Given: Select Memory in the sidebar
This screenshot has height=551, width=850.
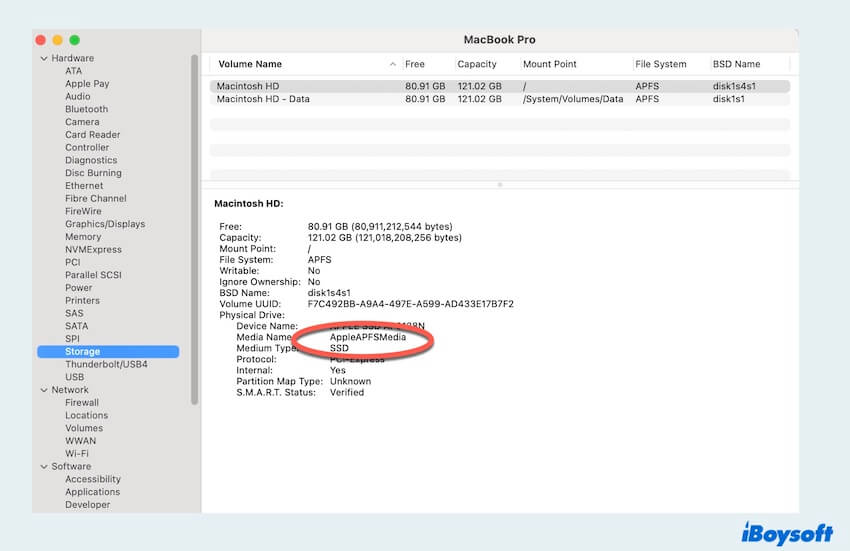Looking at the screenshot, I should [83, 236].
